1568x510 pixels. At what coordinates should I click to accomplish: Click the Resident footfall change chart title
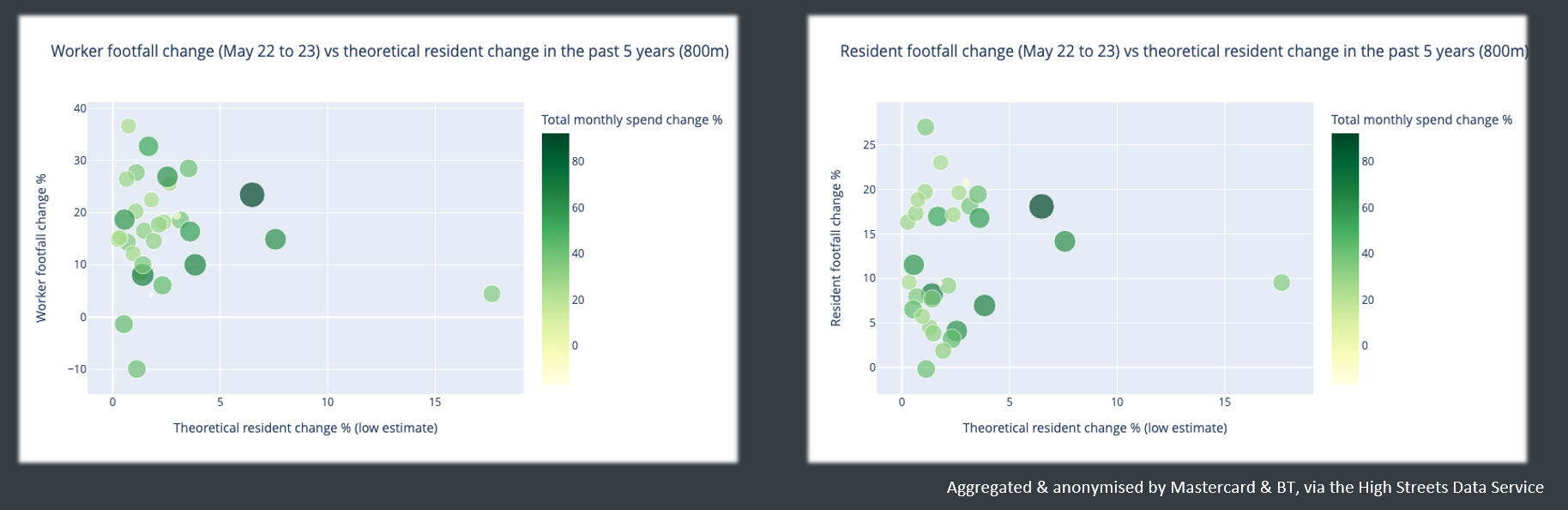(x=1184, y=51)
